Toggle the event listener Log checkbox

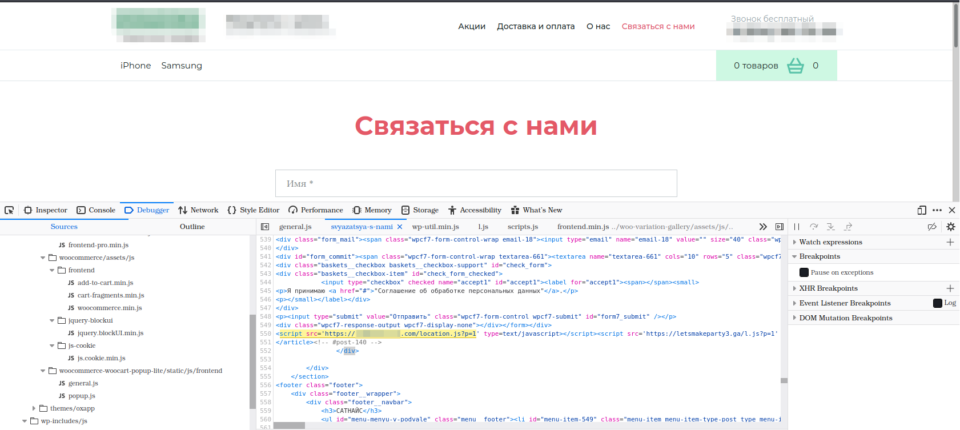point(937,302)
